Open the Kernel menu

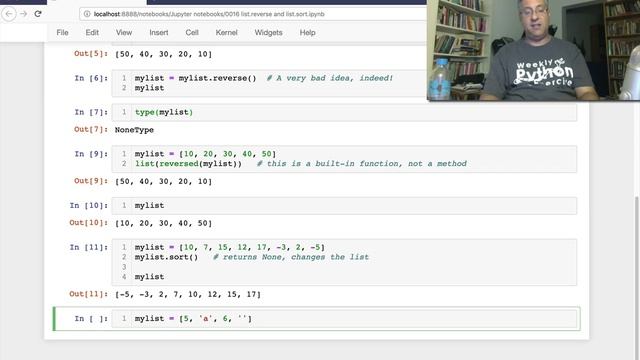(226, 33)
